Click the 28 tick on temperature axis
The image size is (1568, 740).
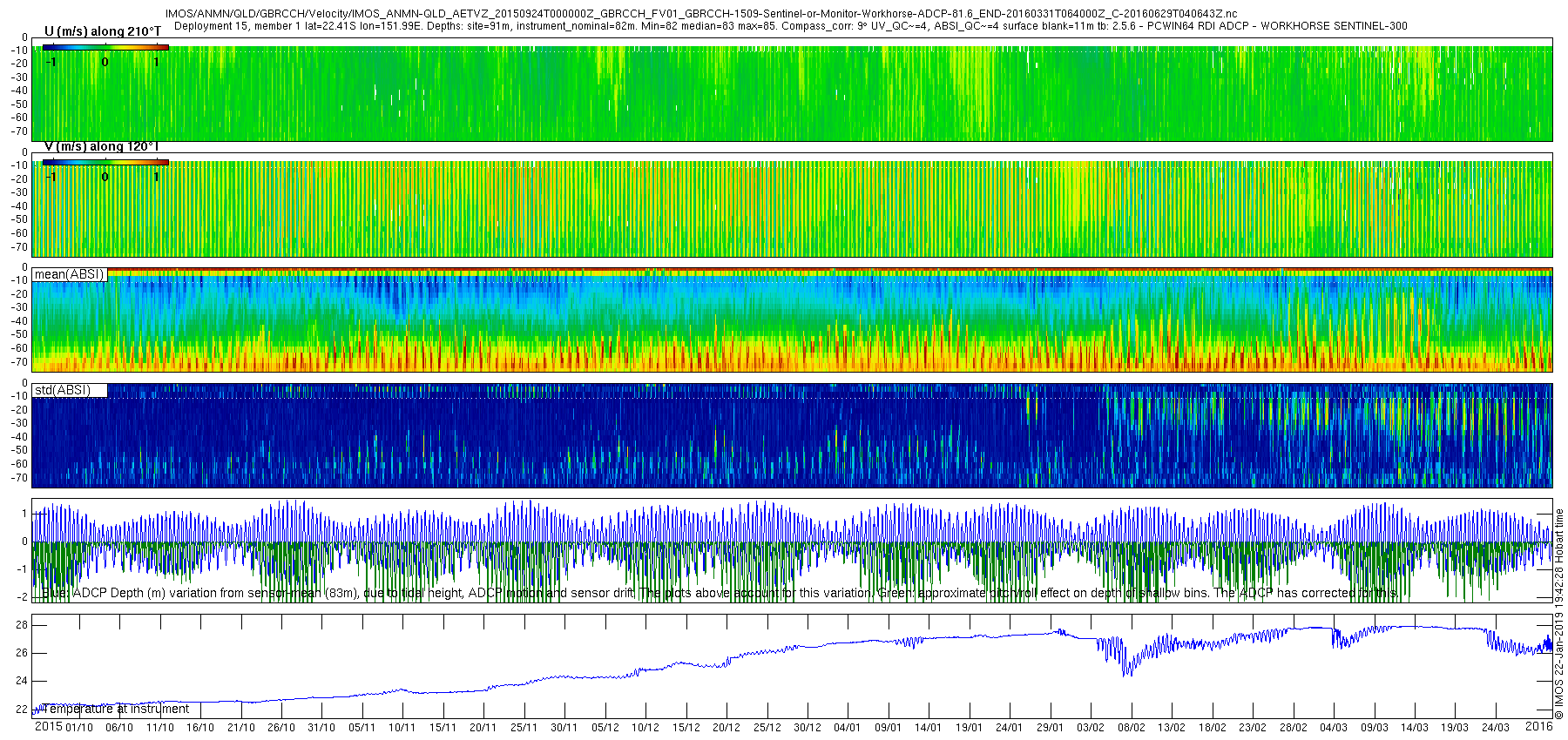pos(22,625)
